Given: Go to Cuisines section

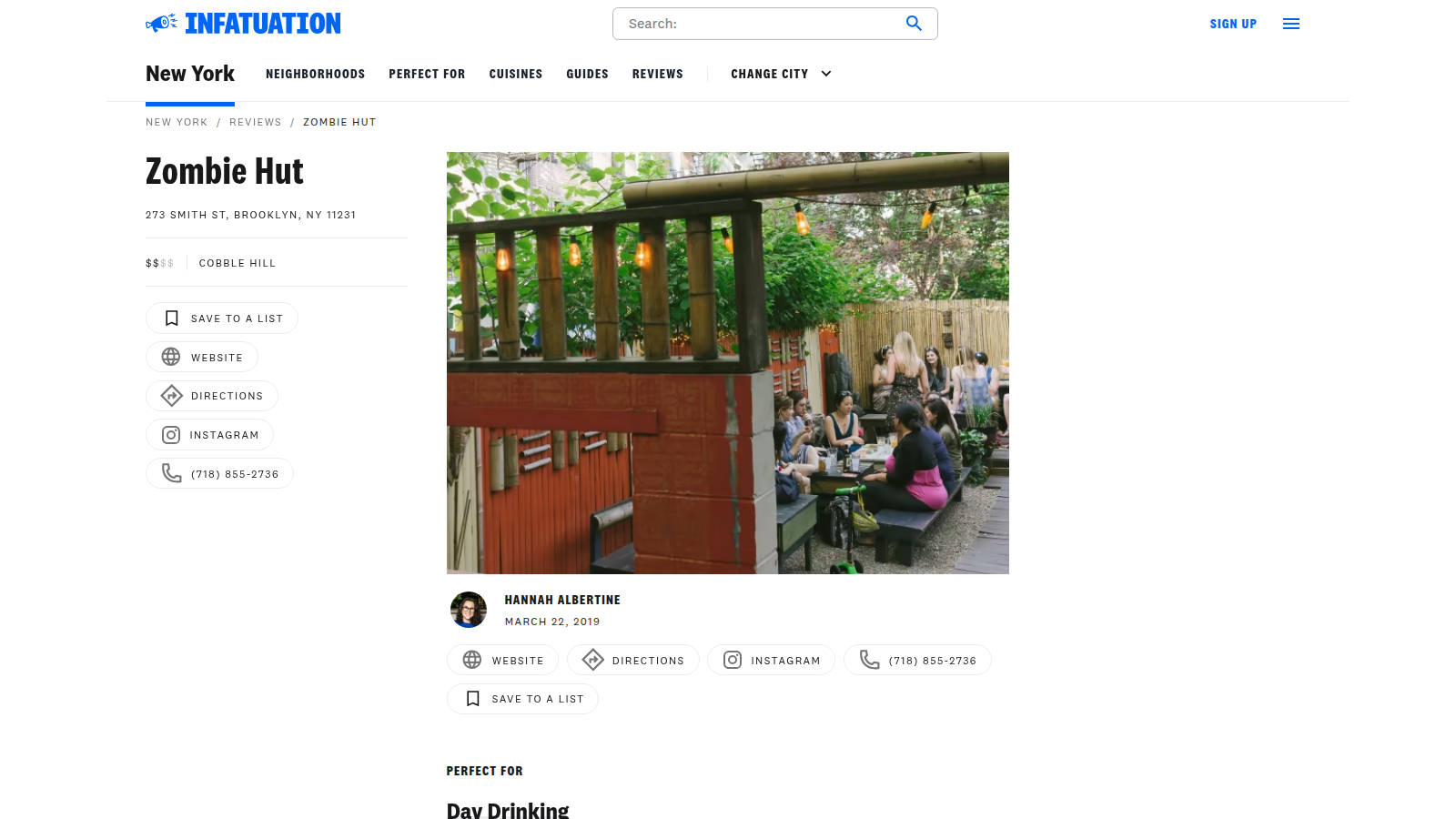Looking at the screenshot, I should coord(515,74).
